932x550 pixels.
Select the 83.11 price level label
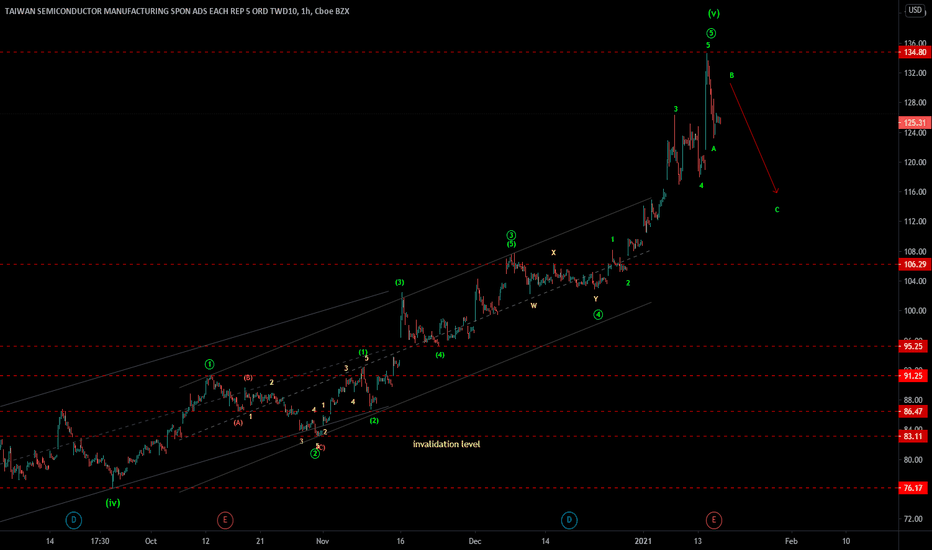point(914,436)
